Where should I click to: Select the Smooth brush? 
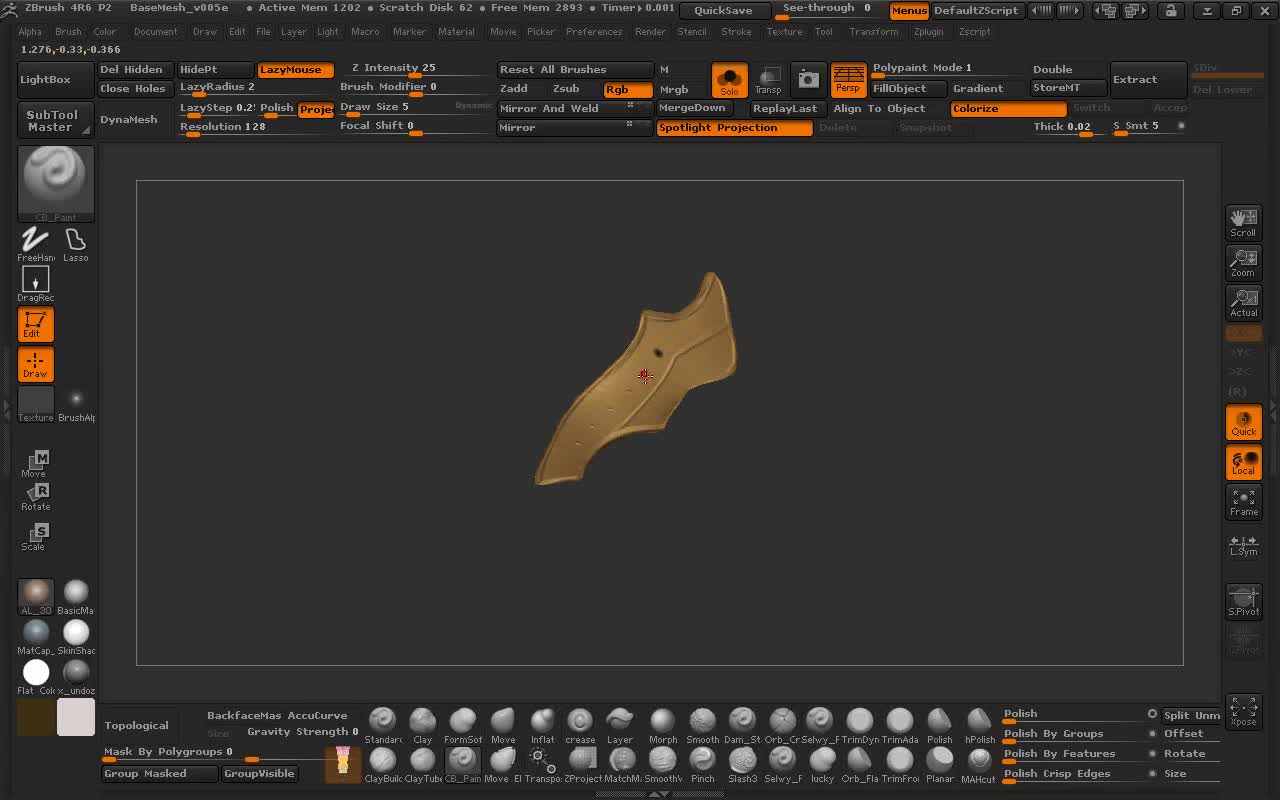(702, 726)
